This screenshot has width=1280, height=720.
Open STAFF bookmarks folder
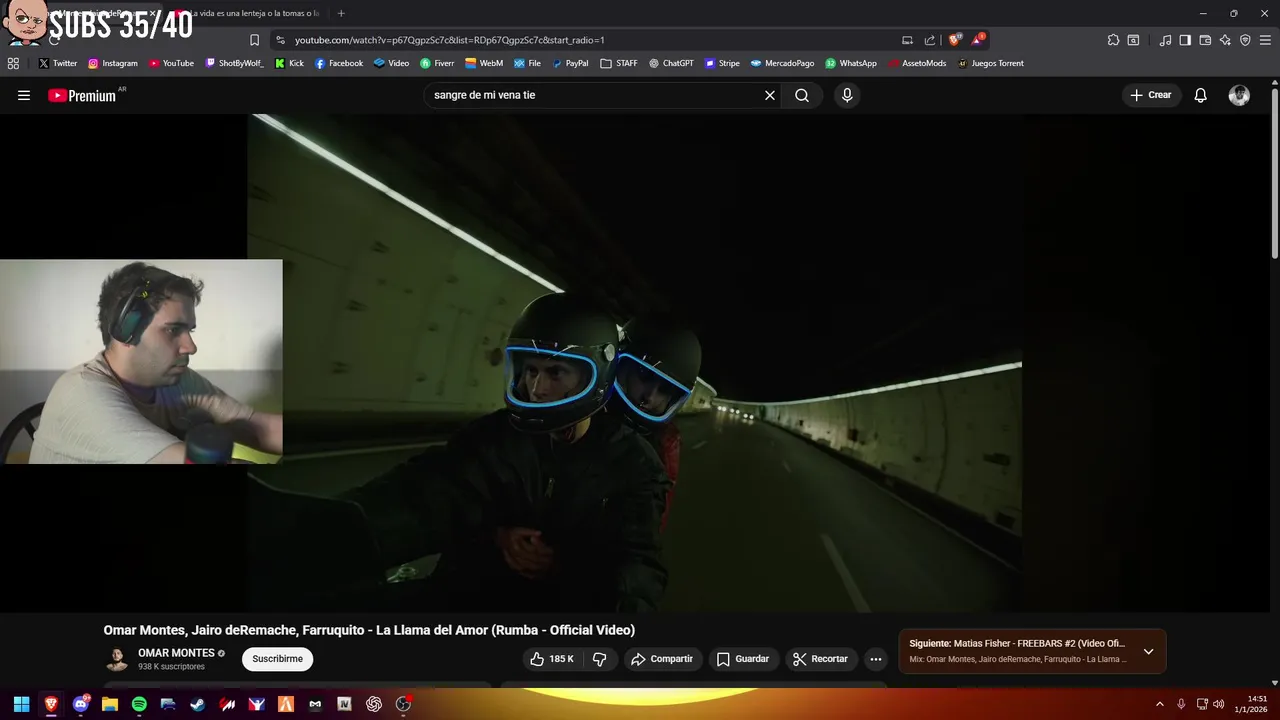click(x=619, y=63)
